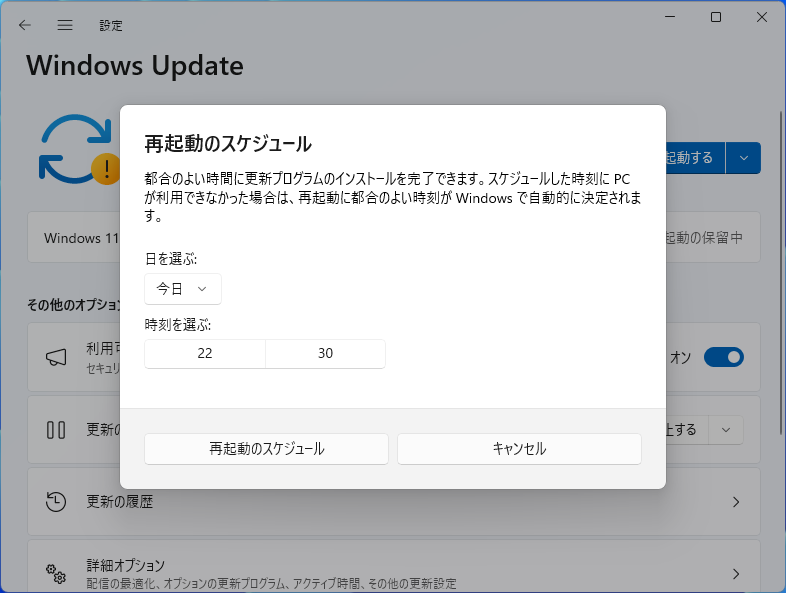Click the back arrow in Settings
Image resolution: width=786 pixels, height=593 pixels.
(25, 25)
